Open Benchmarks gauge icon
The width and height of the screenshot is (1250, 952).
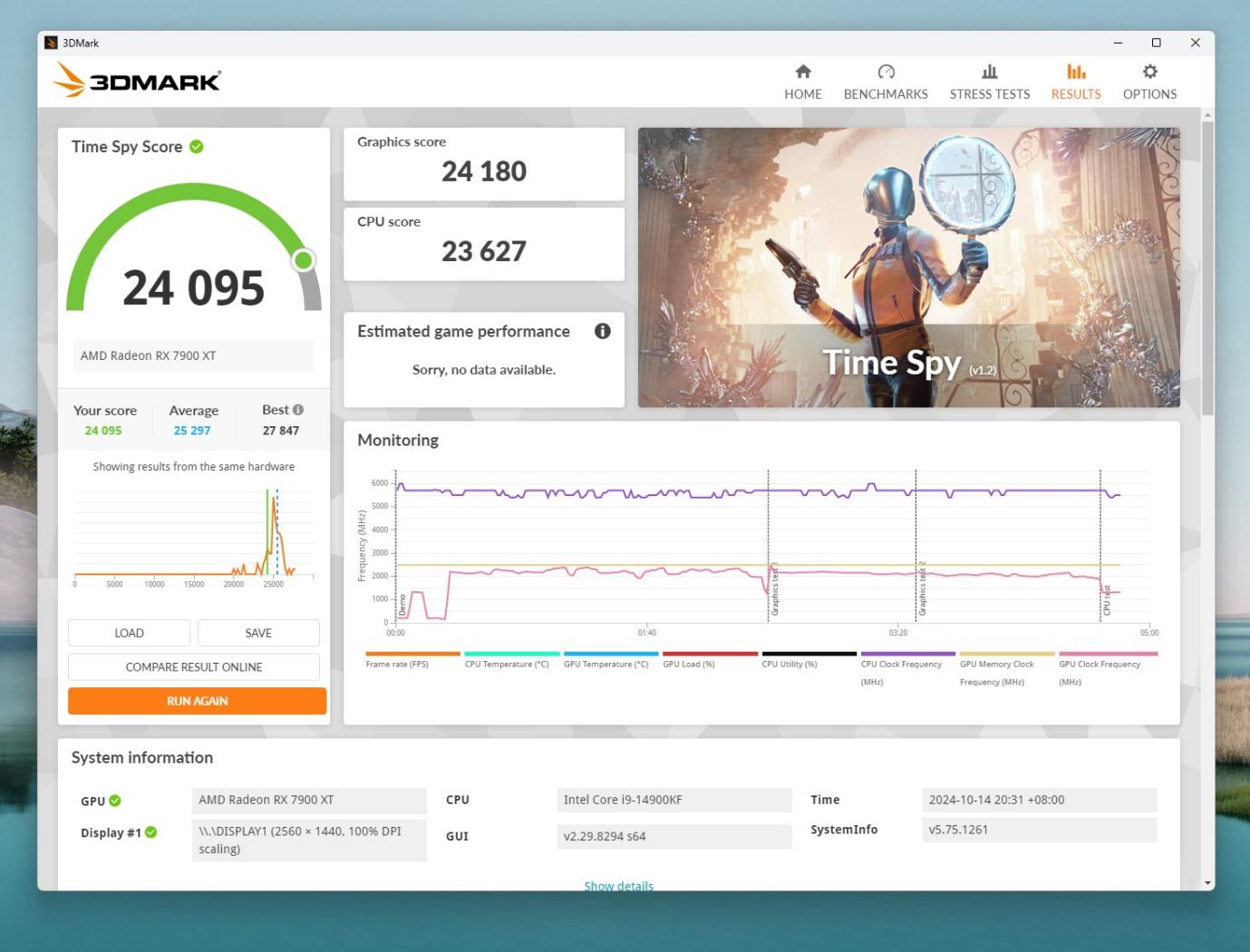point(886,73)
